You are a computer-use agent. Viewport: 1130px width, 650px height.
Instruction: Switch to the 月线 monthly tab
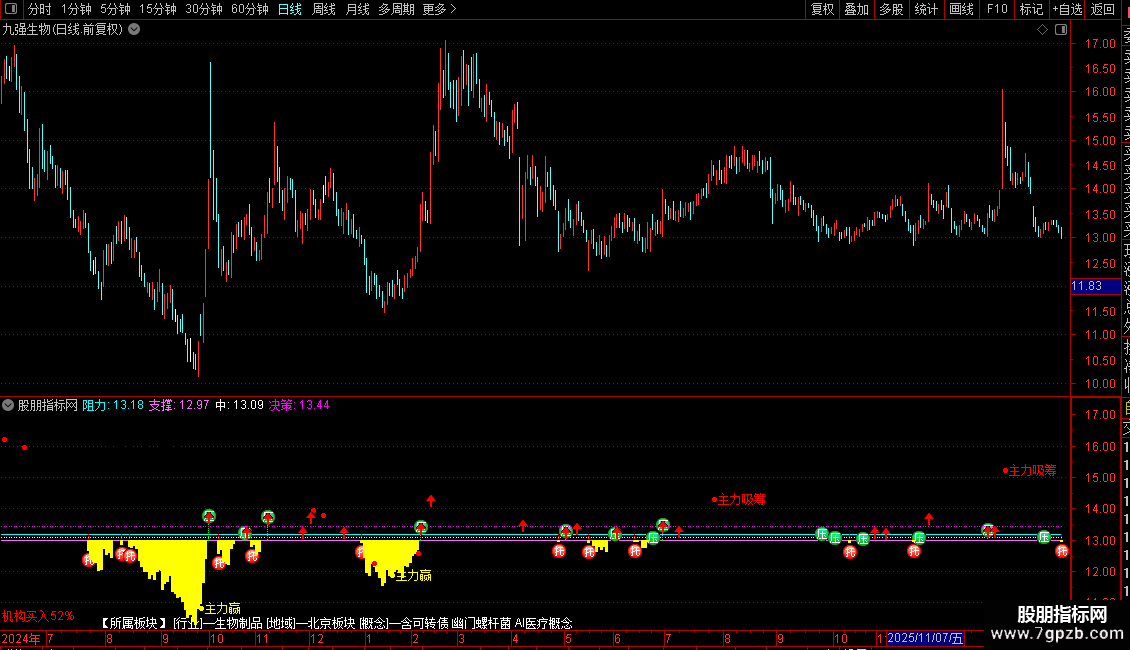point(357,9)
